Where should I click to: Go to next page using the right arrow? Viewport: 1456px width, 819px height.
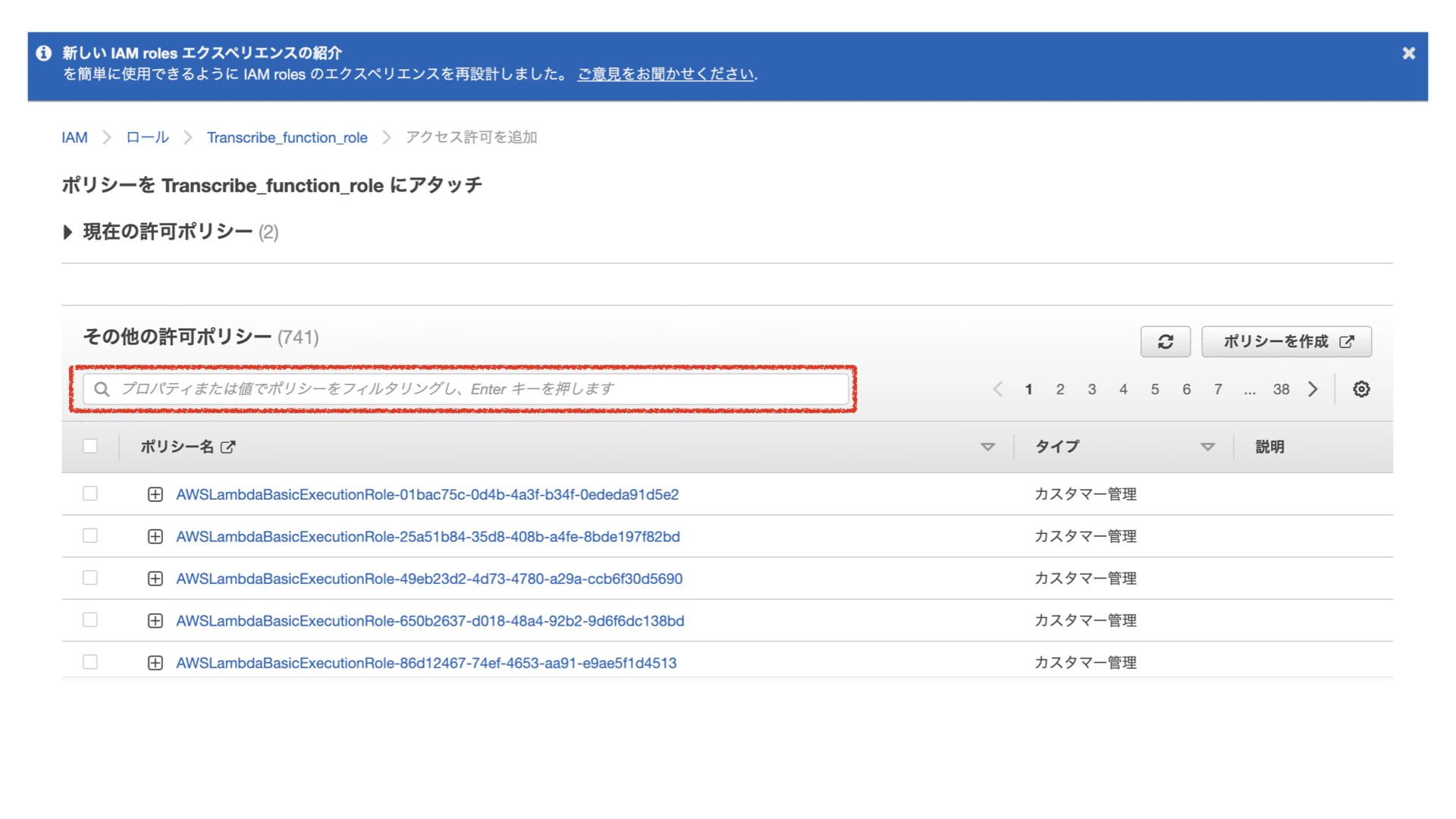[x=1313, y=389]
